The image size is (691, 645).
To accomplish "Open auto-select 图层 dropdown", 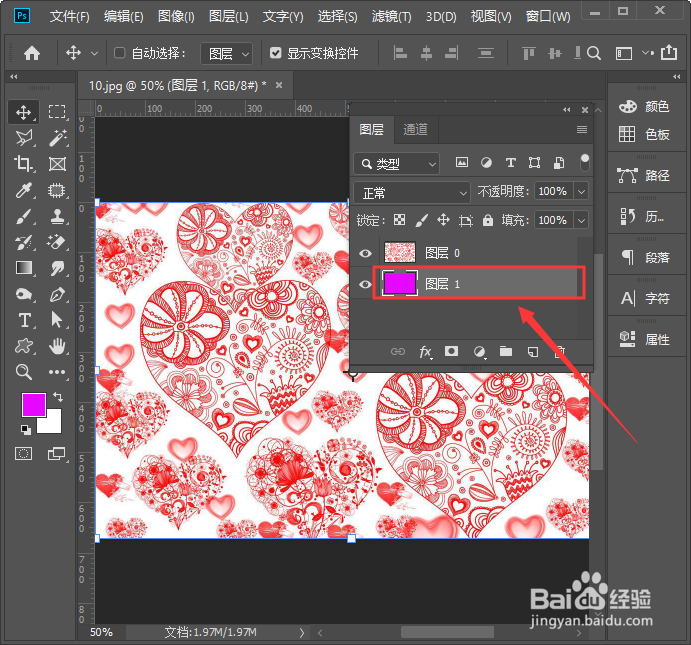I will 227,53.
